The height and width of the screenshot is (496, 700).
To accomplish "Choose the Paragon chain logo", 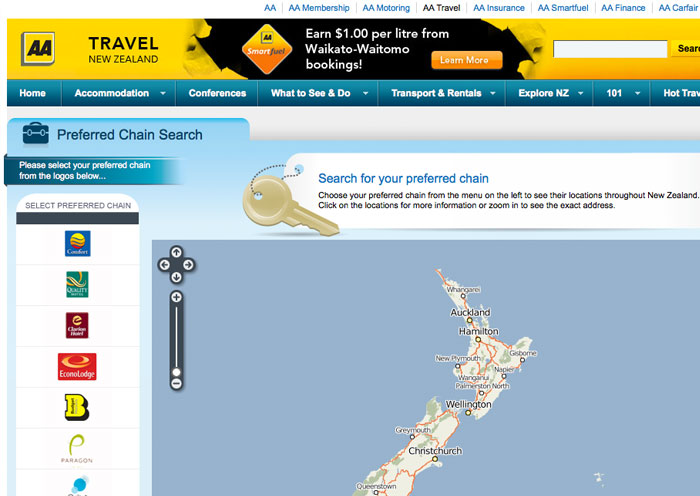I will click(x=77, y=449).
